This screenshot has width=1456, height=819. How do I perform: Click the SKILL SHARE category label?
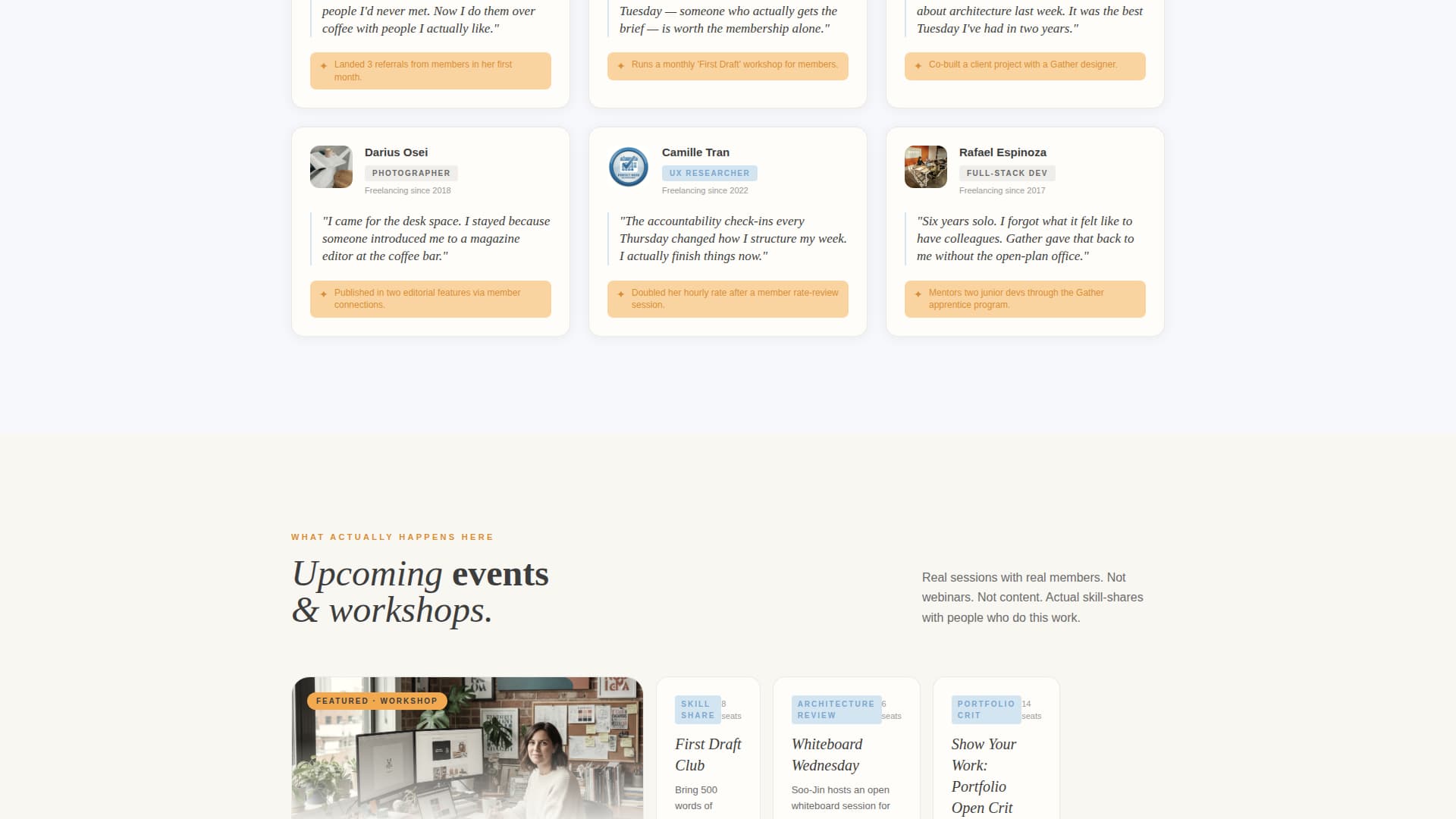coord(697,709)
